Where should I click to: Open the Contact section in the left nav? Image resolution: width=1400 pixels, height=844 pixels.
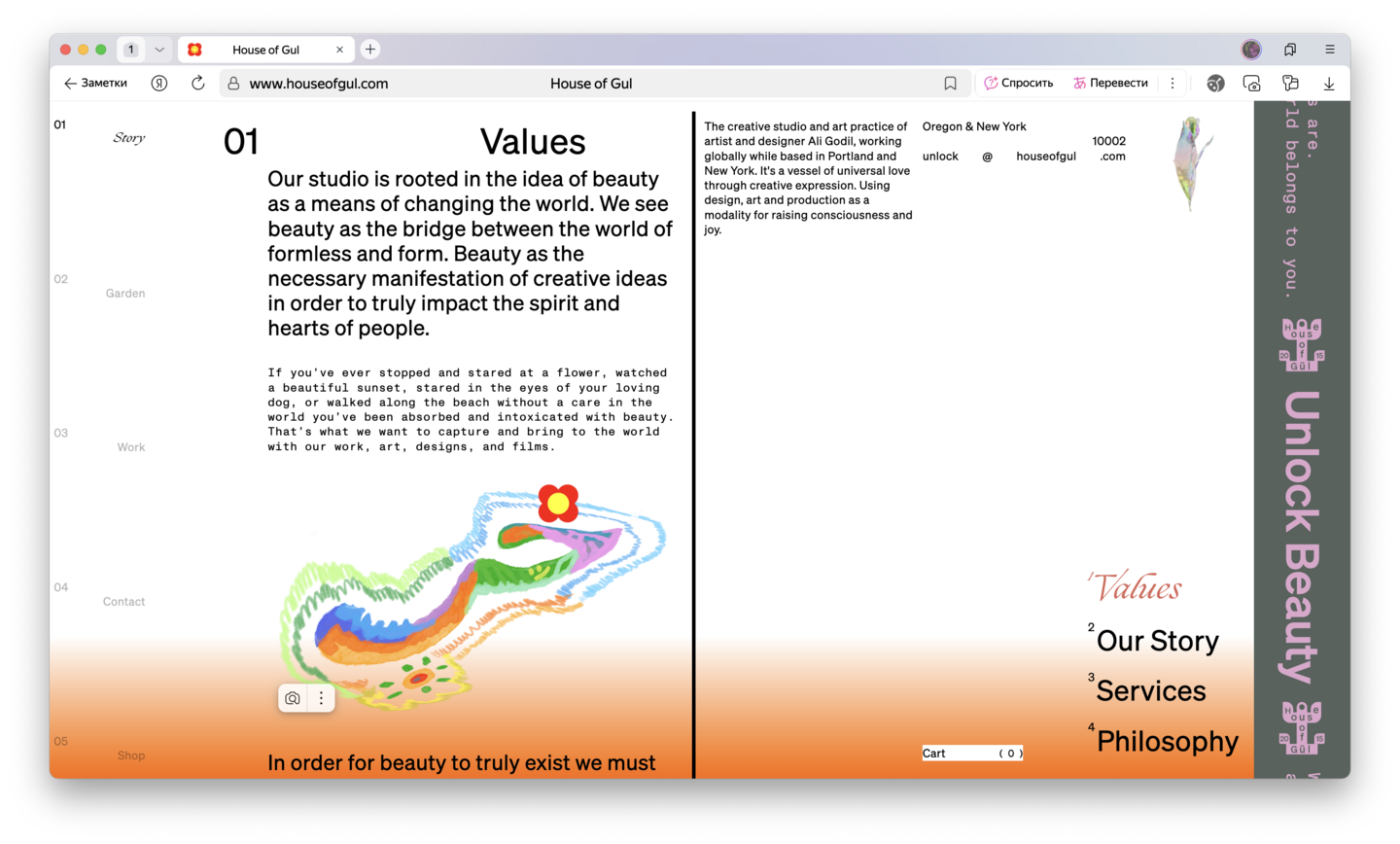coord(123,602)
